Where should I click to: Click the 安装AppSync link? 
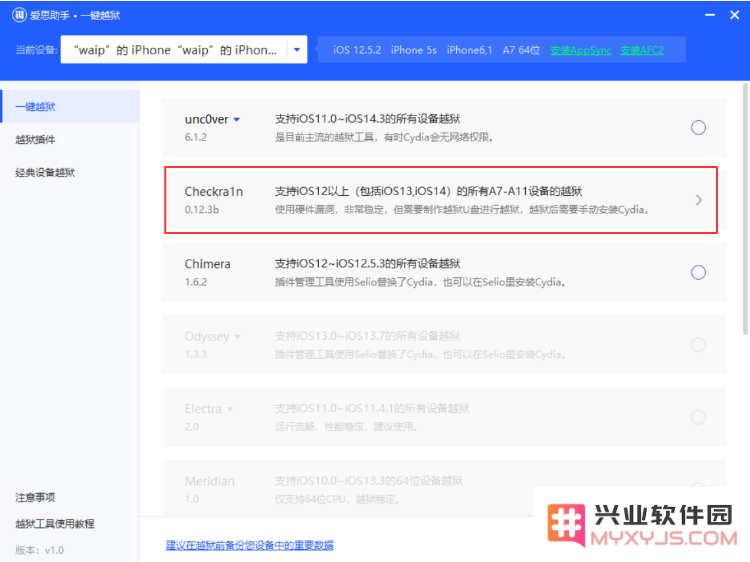[x=581, y=50]
